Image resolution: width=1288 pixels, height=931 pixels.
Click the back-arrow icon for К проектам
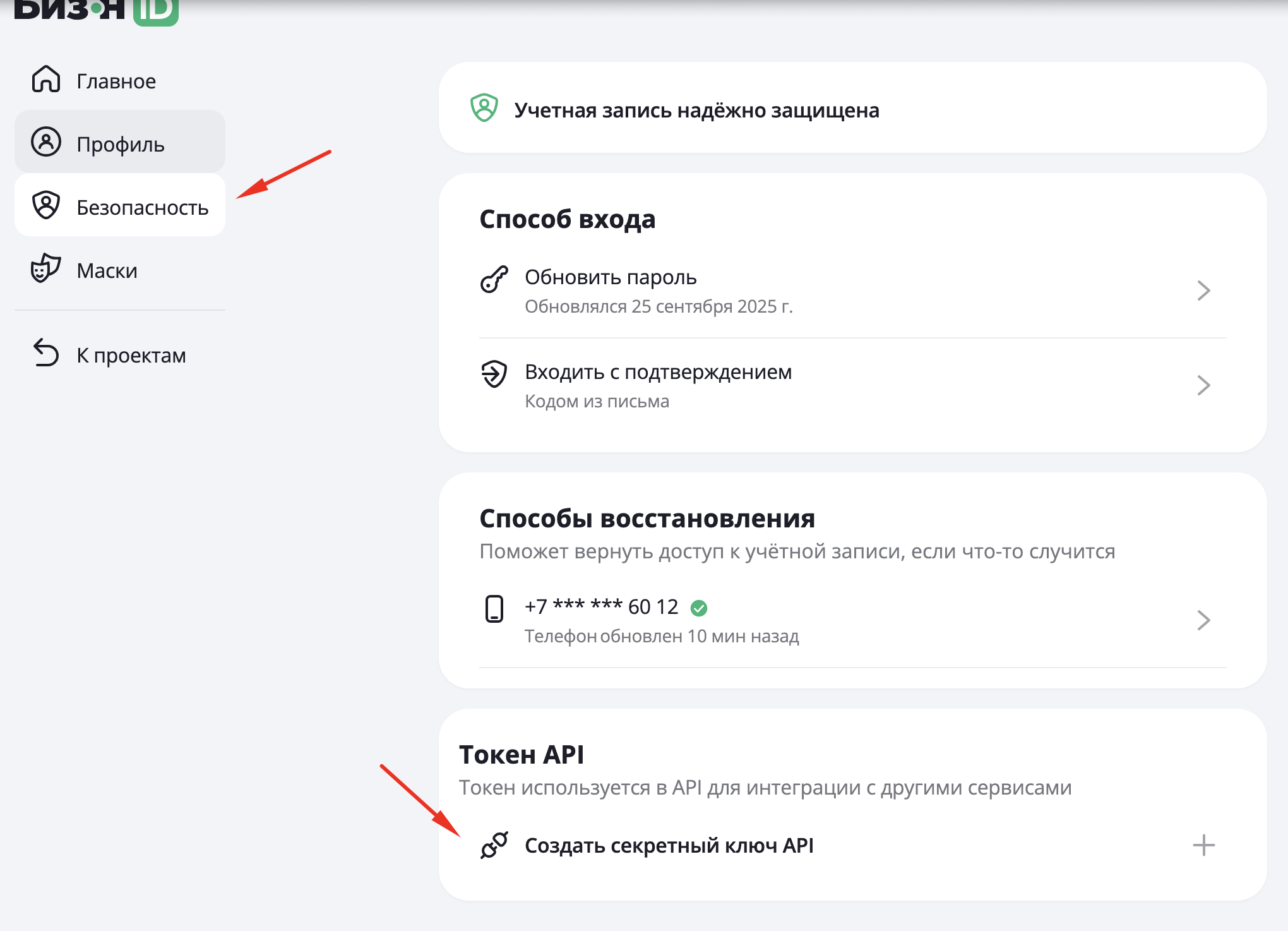click(46, 353)
